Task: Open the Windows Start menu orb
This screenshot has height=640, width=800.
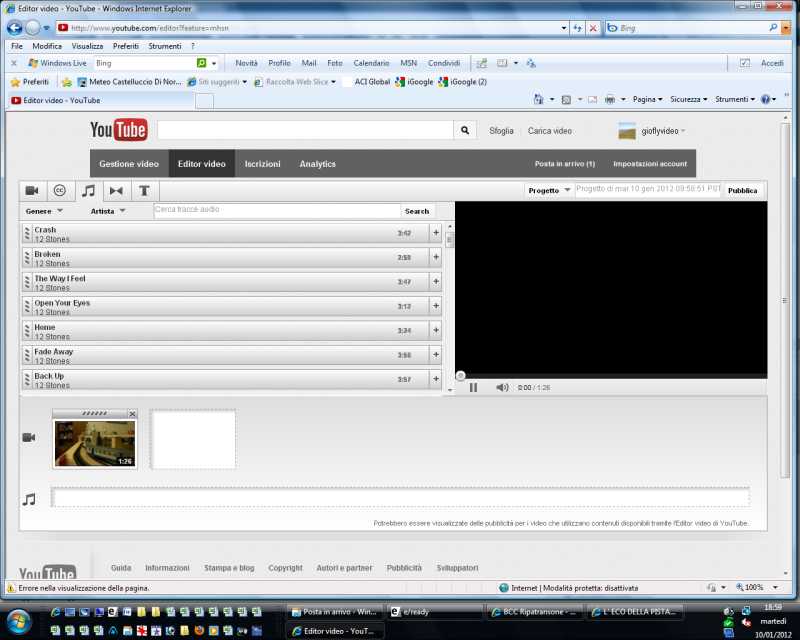Action: tap(18, 622)
